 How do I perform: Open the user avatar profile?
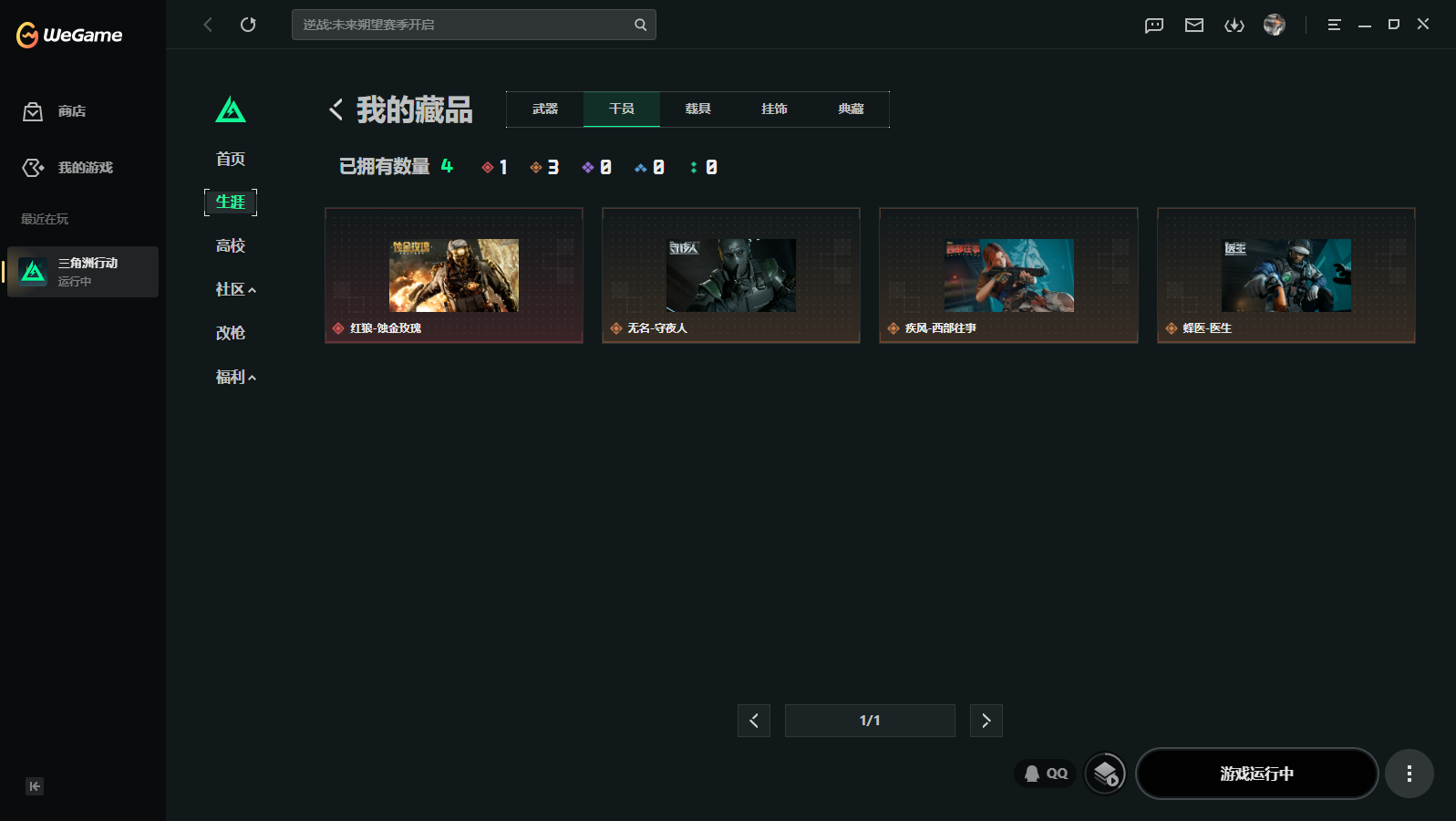[x=1275, y=25]
